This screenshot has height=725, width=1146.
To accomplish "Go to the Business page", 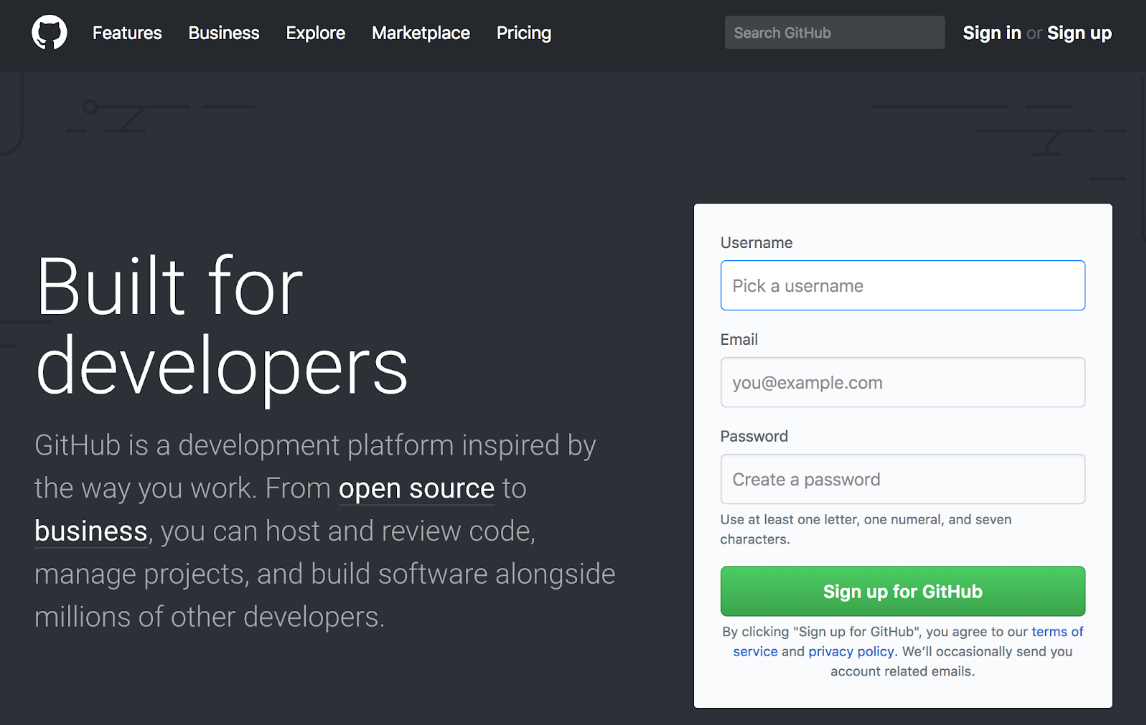I will (x=224, y=33).
